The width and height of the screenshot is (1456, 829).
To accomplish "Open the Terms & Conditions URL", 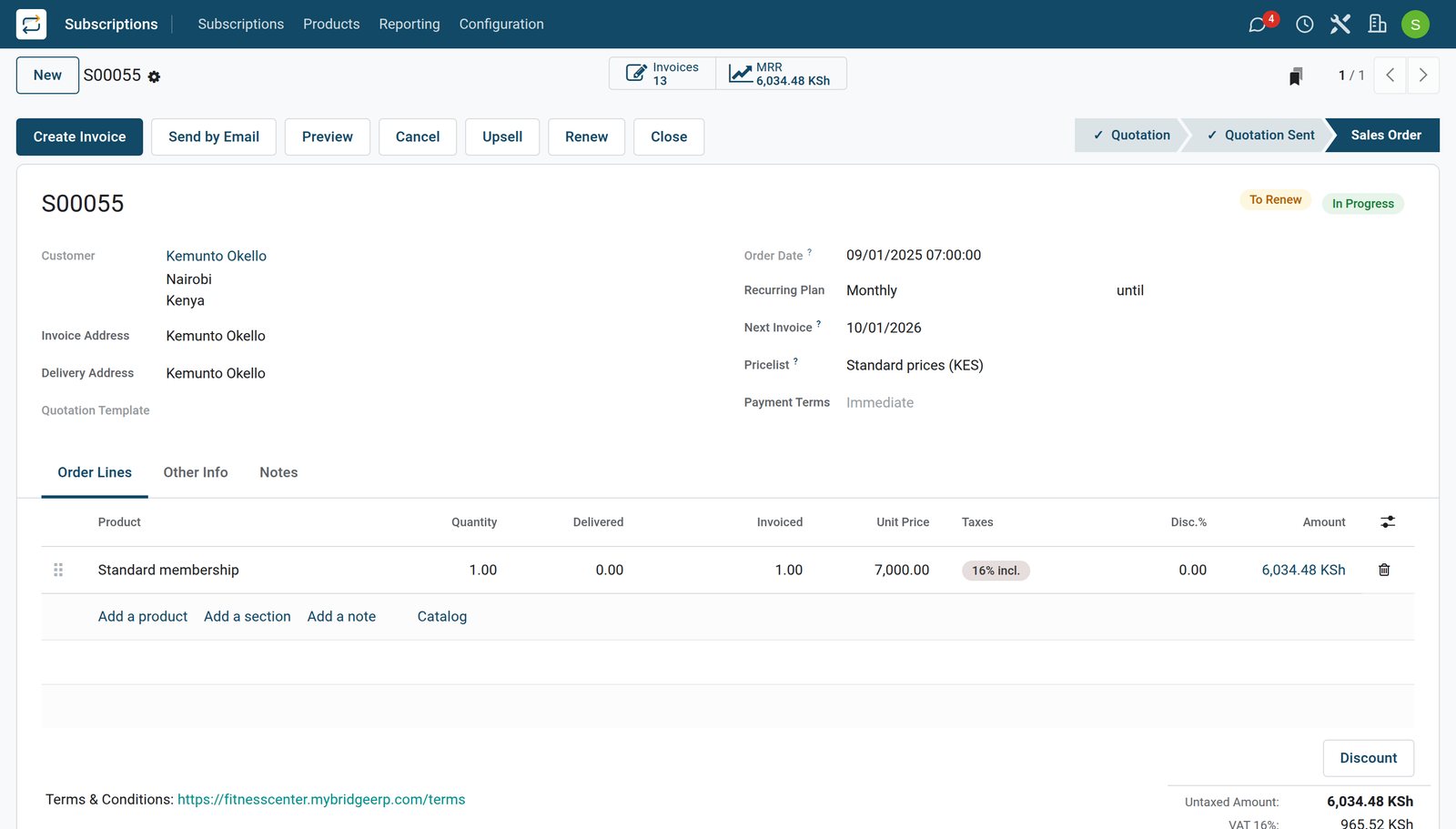I will (321, 799).
